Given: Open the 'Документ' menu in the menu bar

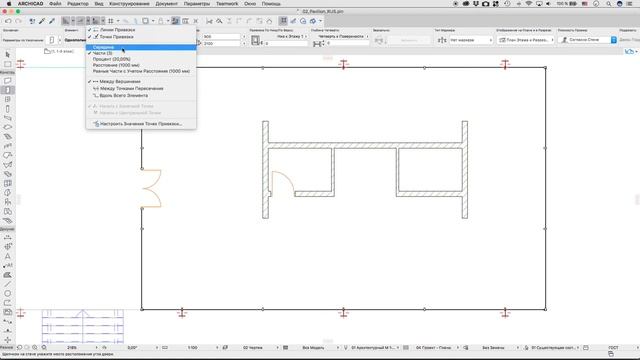Looking at the screenshot, I should point(167,4).
